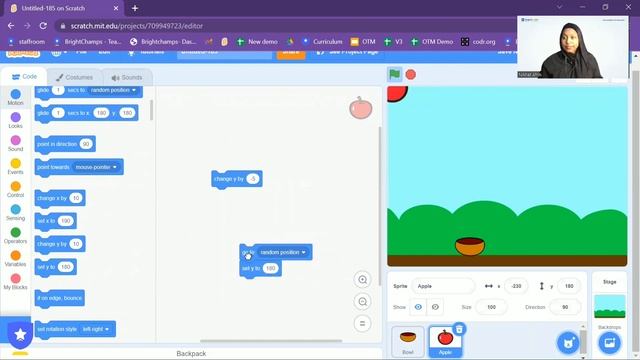Click the Sprite name field showing Apple
This screenshot has height=360, width=640.
(443, 286)
